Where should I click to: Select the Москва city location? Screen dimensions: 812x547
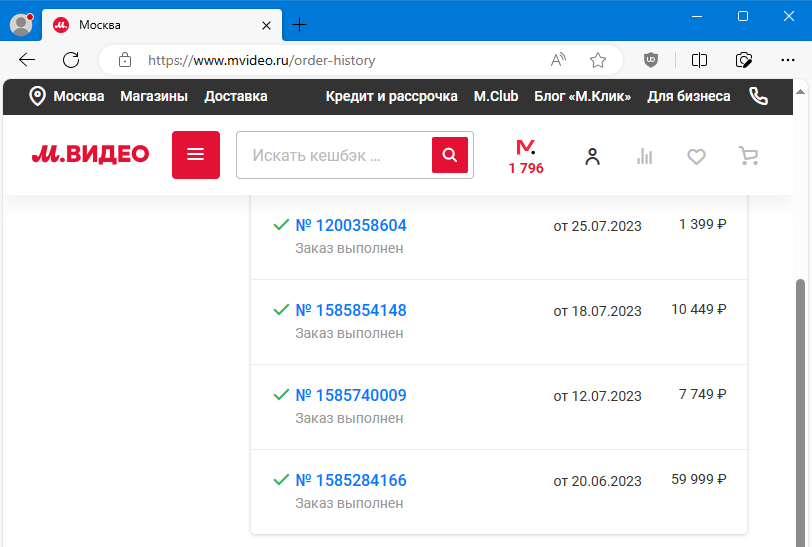[67, 96]
